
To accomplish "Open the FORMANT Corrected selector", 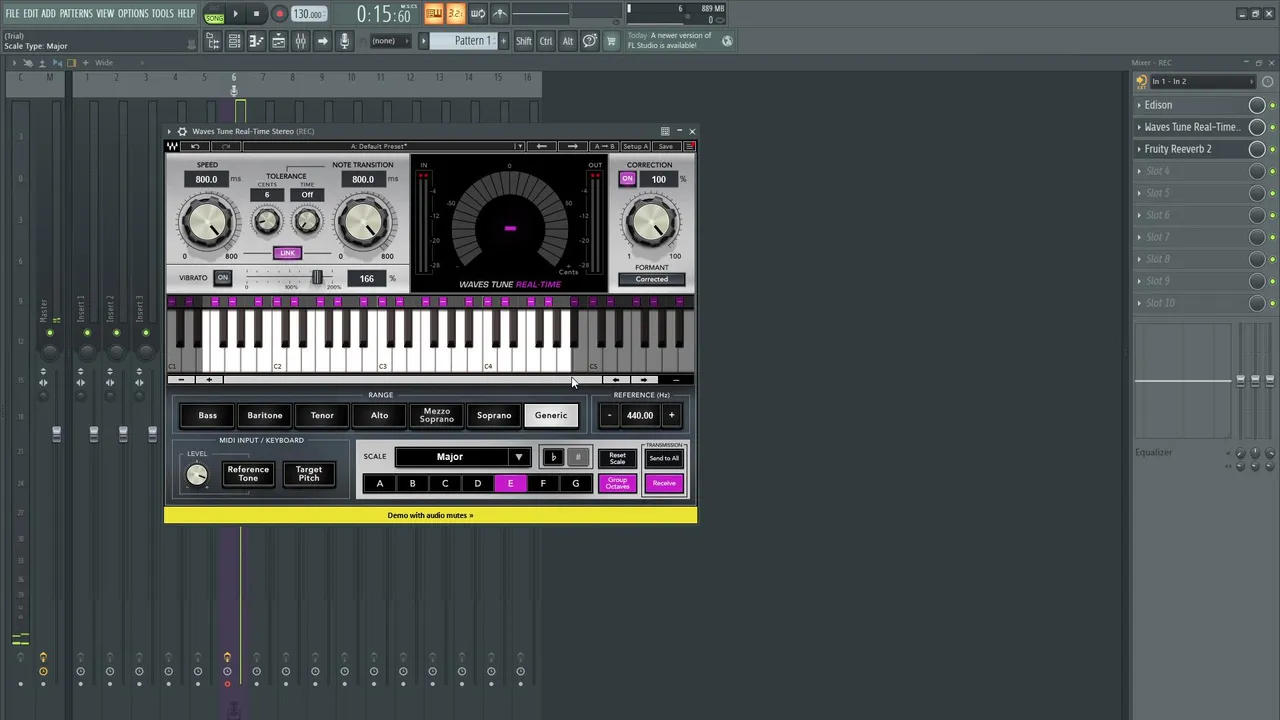I will [x=651, y=279].
